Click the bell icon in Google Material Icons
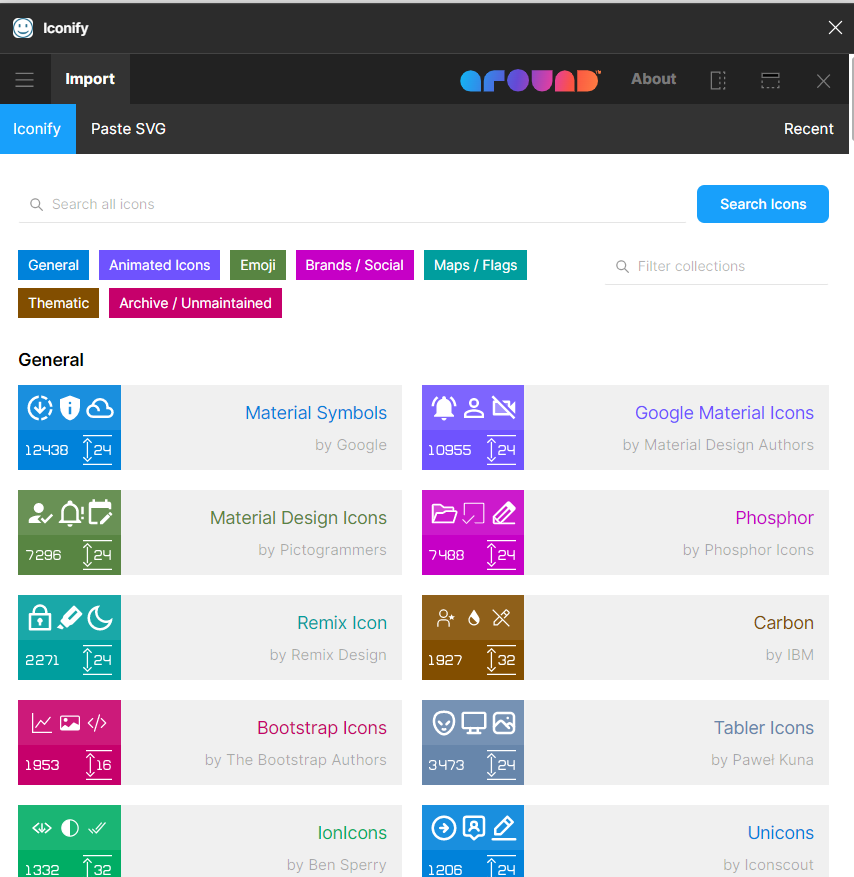854x877 pixels. click(x=443, y=408)
